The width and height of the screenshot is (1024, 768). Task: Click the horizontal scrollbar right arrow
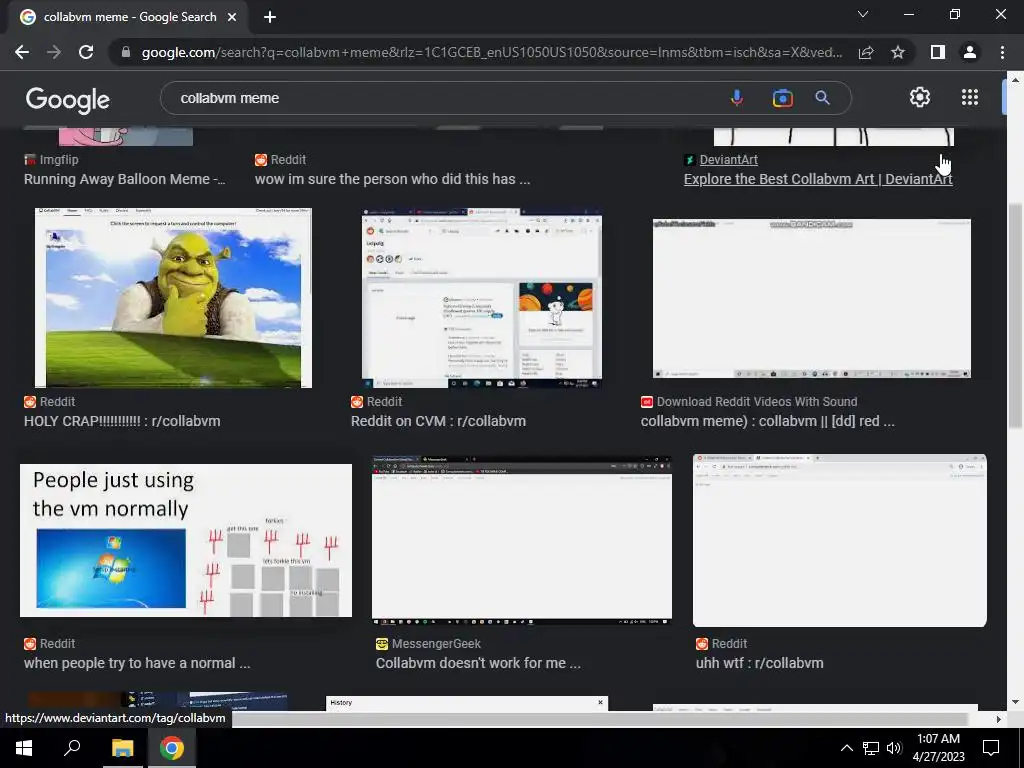tap(999, 719)
